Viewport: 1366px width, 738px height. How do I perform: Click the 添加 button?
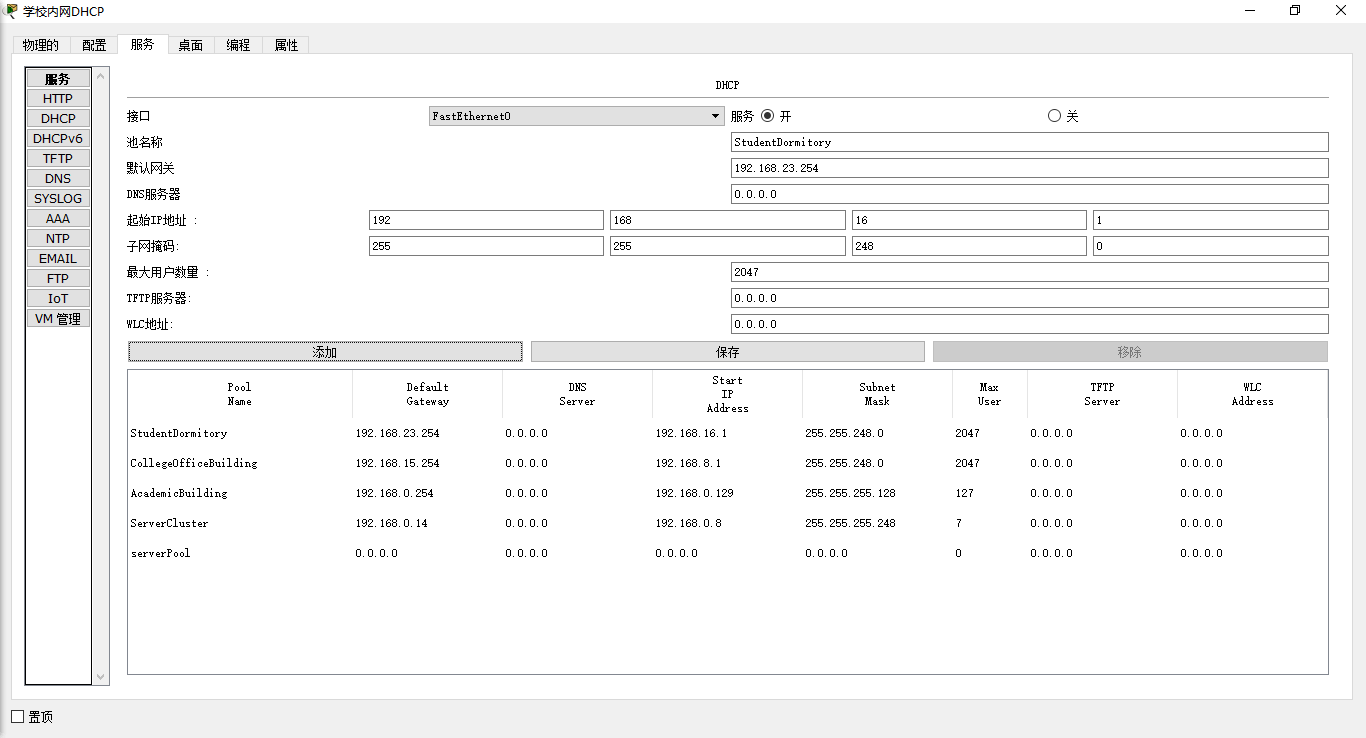325,352
